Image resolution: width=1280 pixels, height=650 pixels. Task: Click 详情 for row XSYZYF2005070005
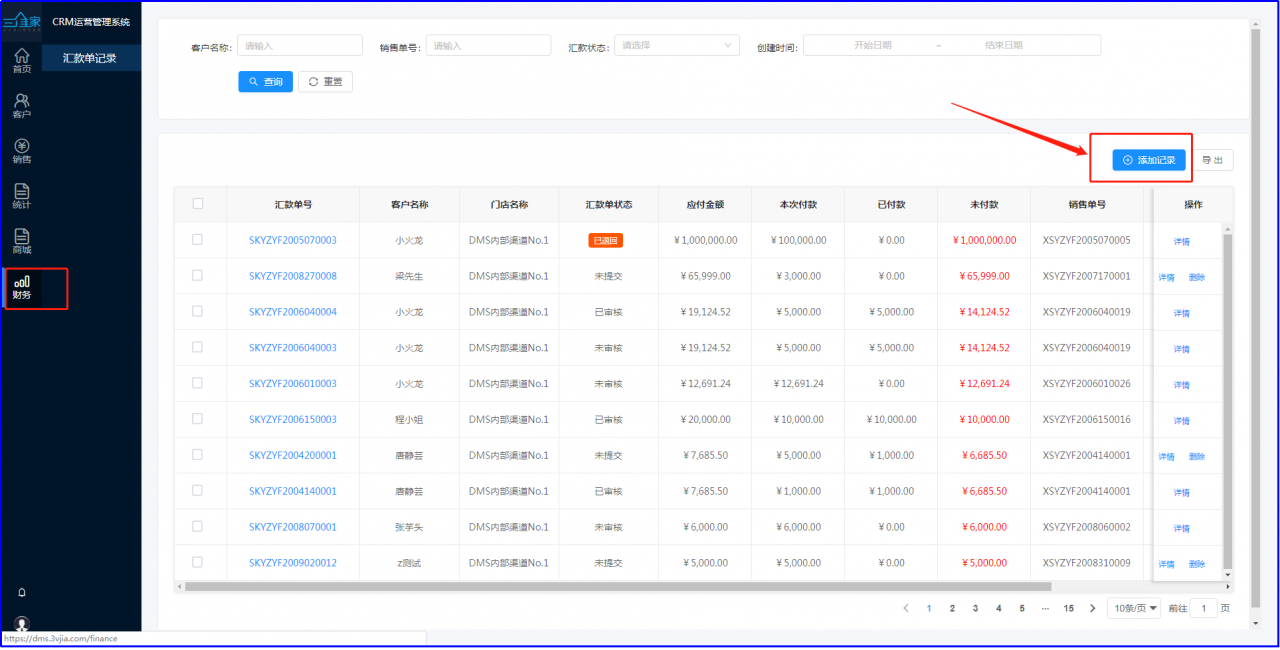point(1182,241)
